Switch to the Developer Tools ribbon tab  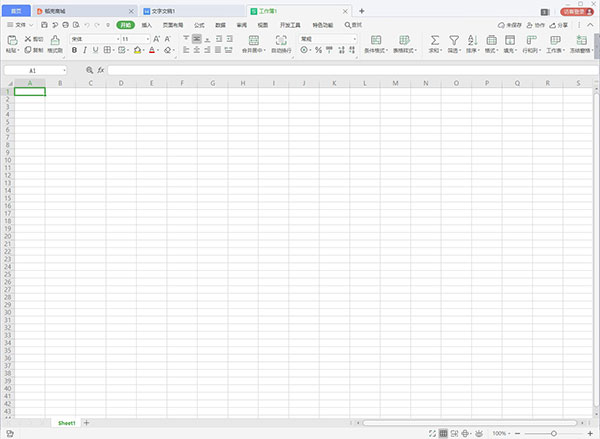290,25
